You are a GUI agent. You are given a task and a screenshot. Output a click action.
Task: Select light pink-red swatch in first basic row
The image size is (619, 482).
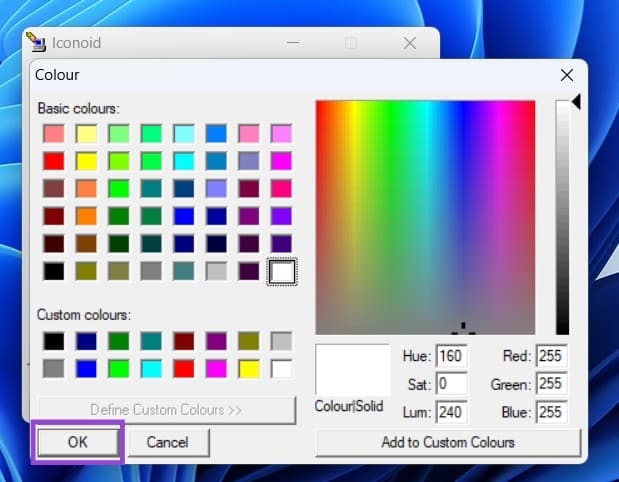[54, 133]
